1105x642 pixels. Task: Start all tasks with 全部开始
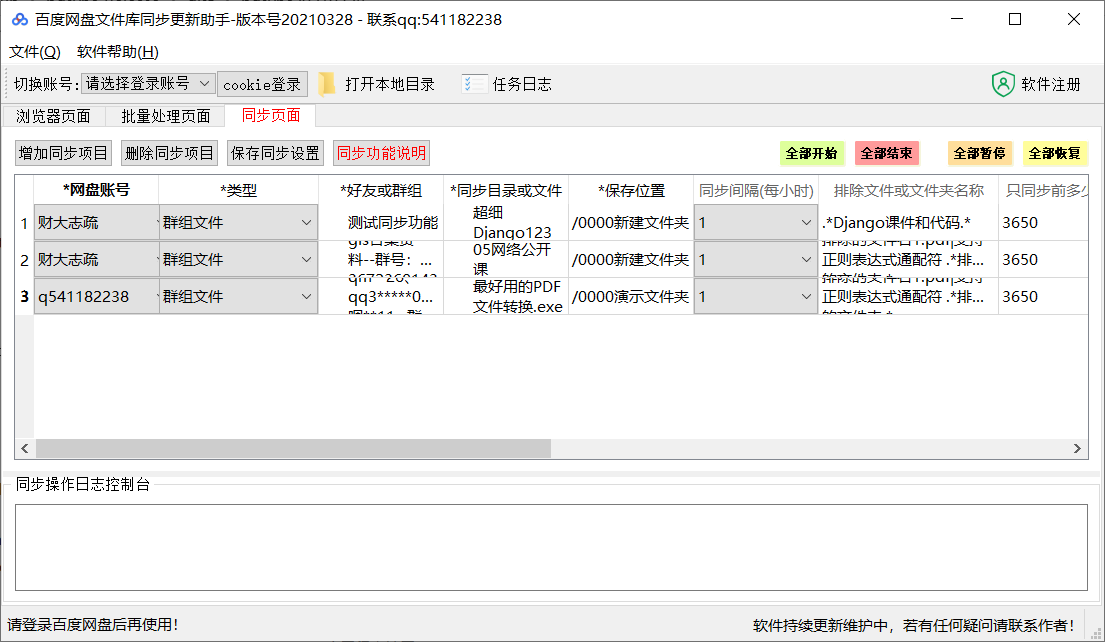coord(811,153)
